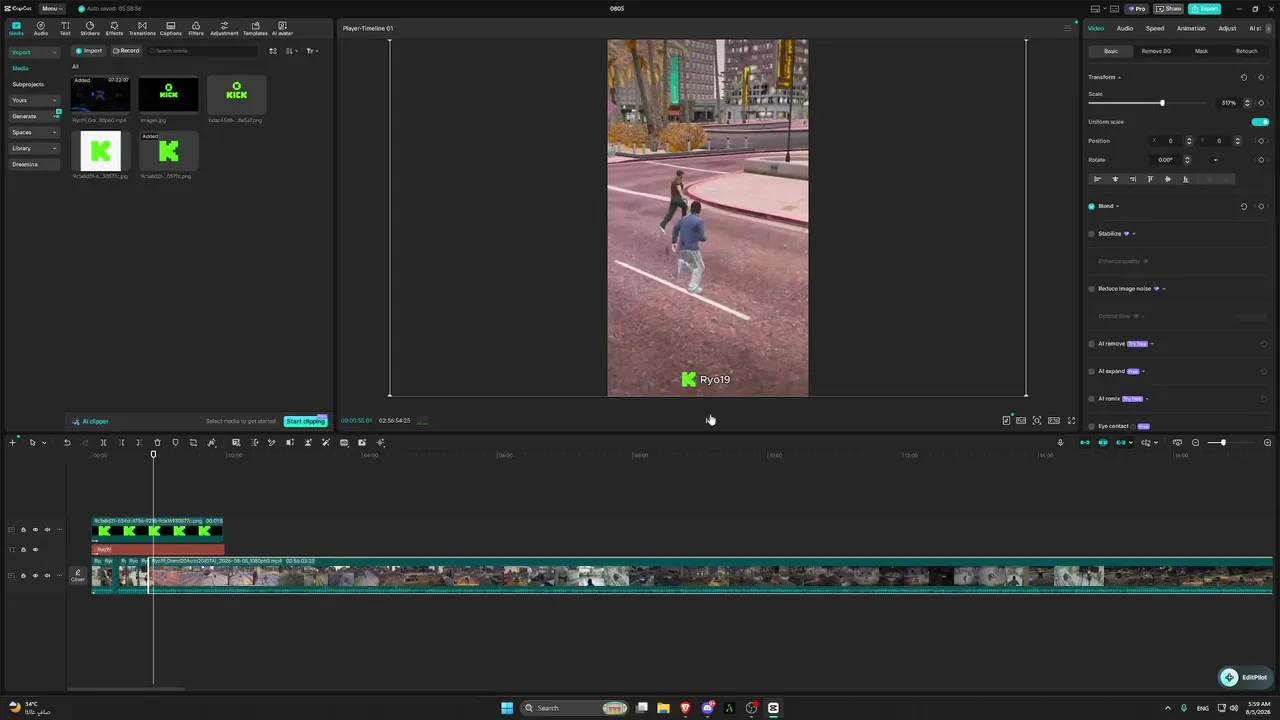Screen dimensions: 1280x720
Task: Switch to the Speed inspector tab
Action: 1155,28
